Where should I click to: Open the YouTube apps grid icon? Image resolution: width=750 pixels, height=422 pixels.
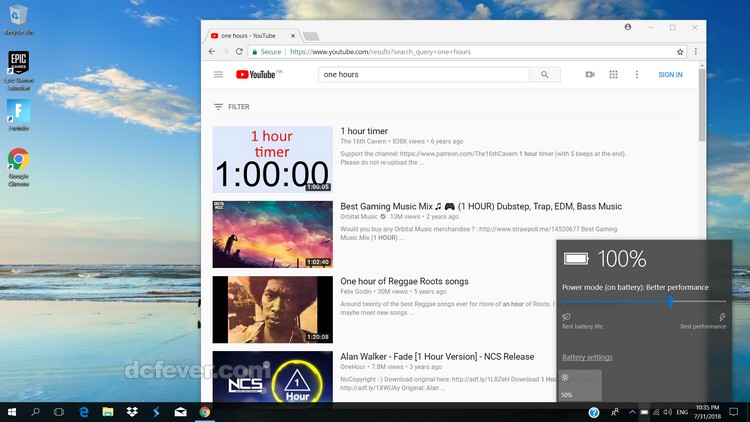click(x=613, y=74)
